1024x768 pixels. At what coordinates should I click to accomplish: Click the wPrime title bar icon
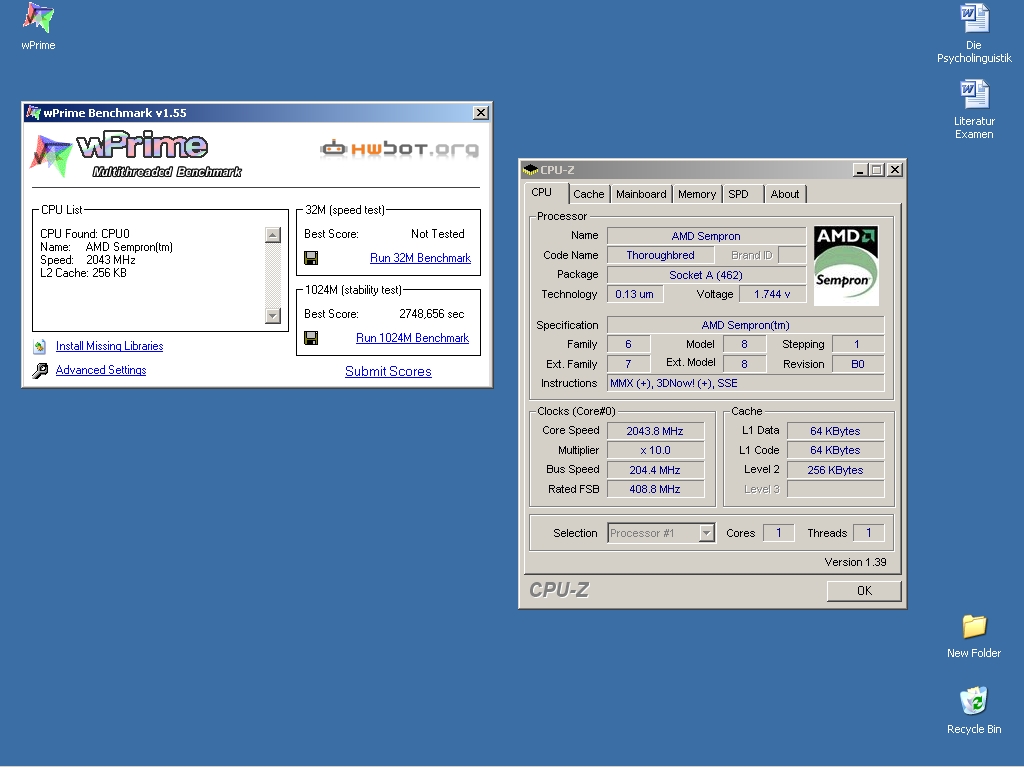[33, 112]
